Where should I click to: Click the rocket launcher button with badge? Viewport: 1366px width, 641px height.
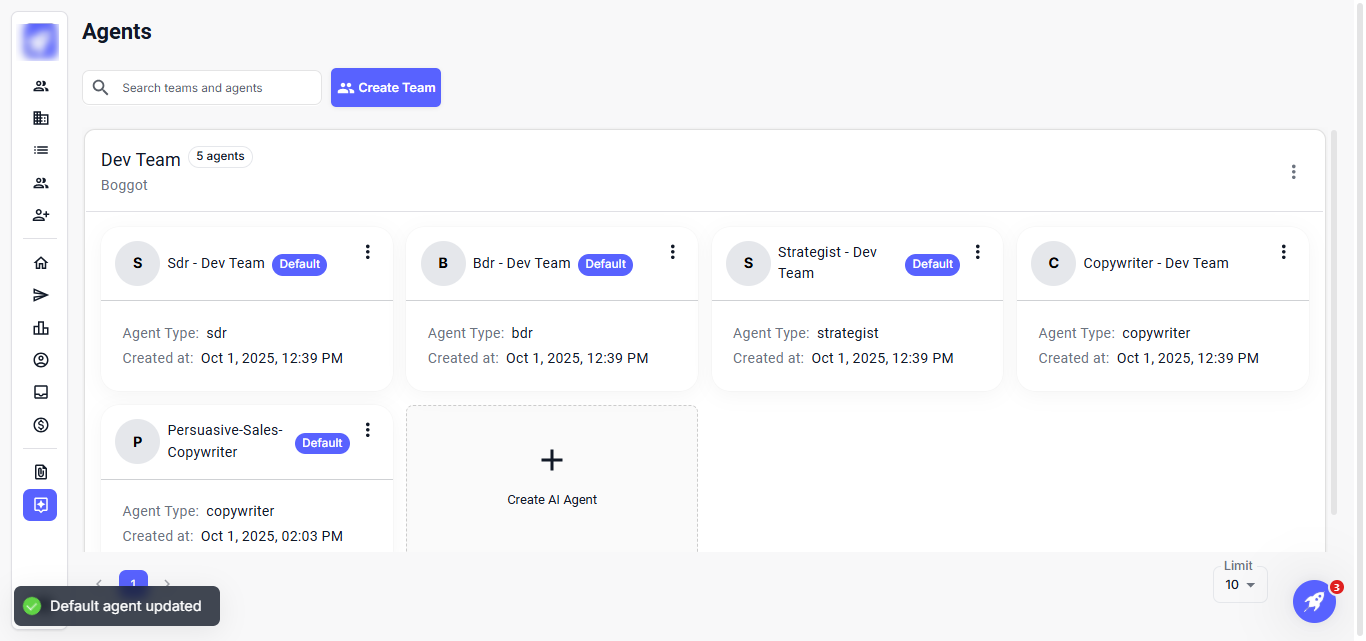click(1314, 601)
